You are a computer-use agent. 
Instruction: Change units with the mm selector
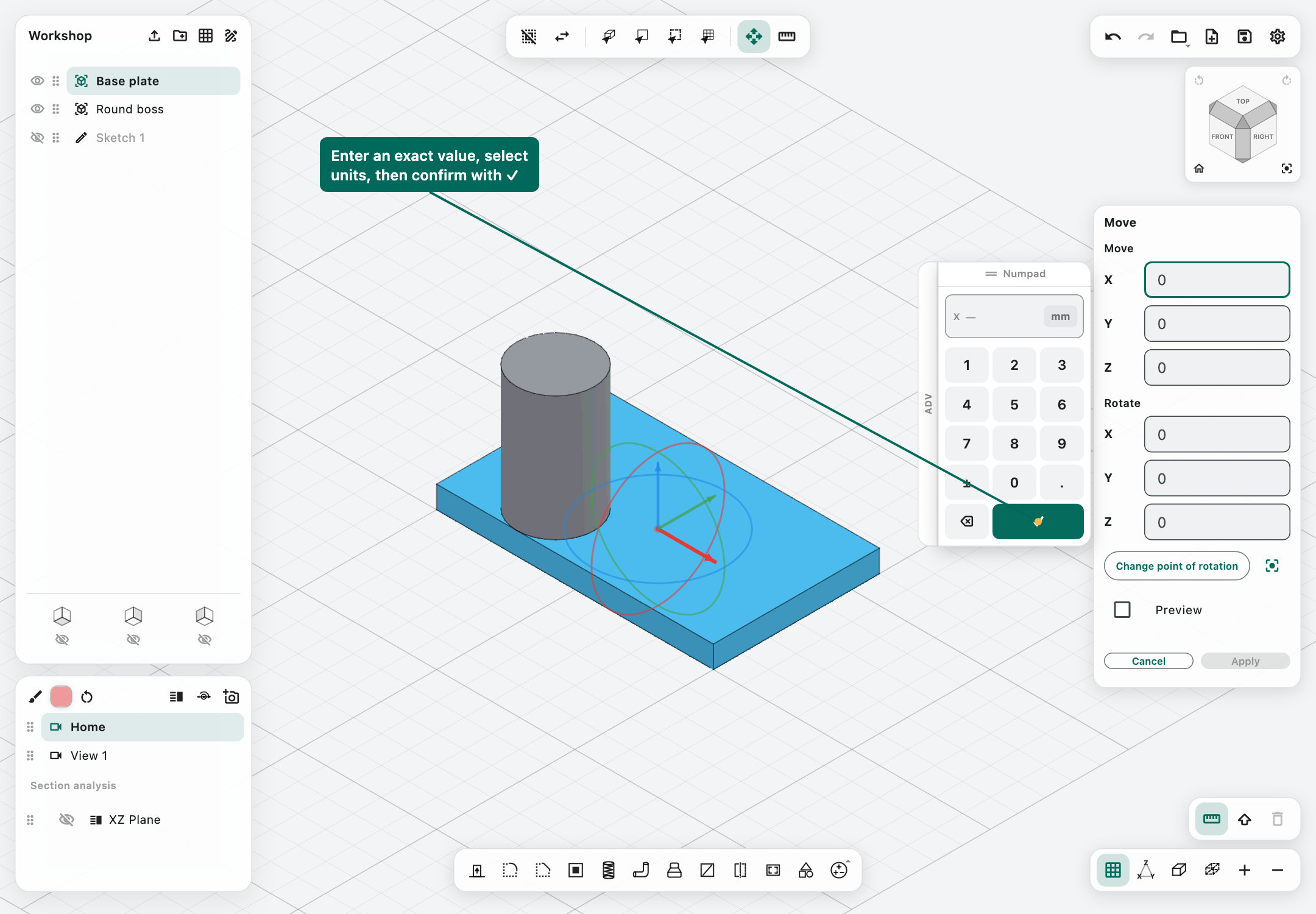[1060, 316]
